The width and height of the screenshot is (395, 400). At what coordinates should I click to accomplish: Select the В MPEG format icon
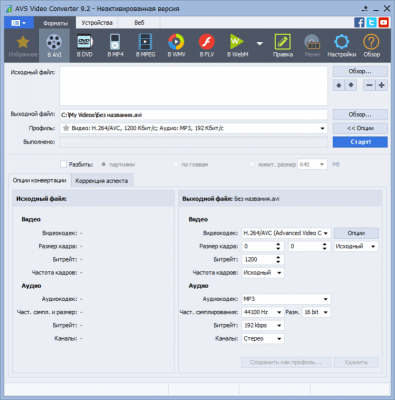(x=145, y=45)
